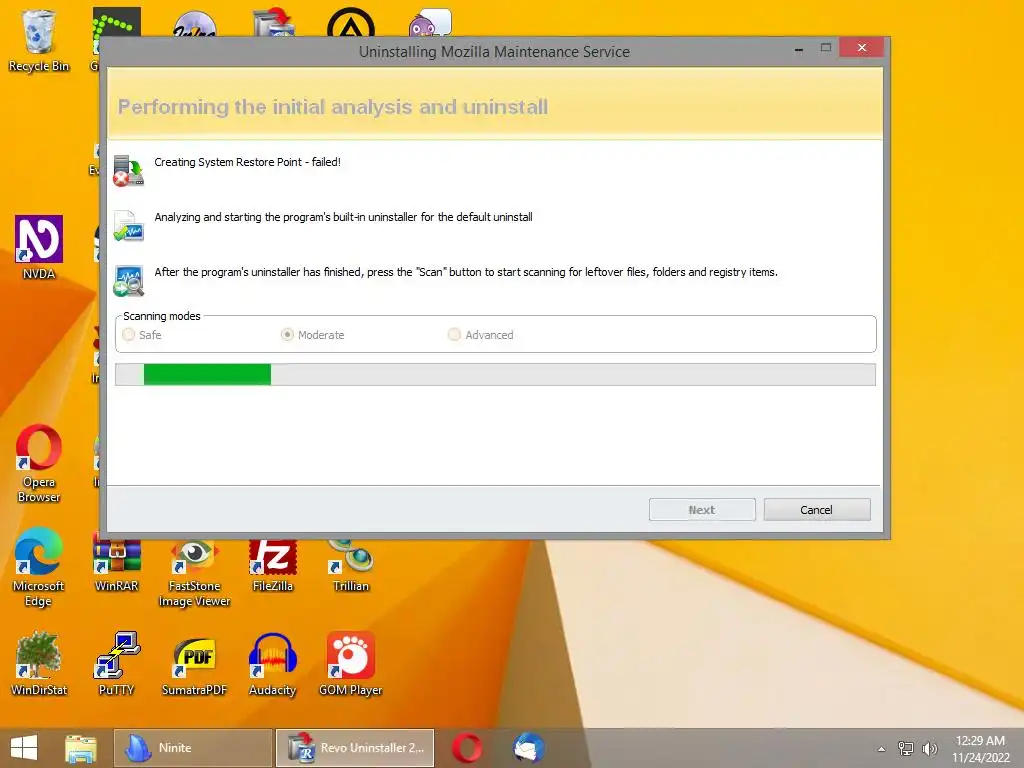1024x768 pixels.
Task: Open Opera Browser desktop shortcut
Action: click(39, 464)
